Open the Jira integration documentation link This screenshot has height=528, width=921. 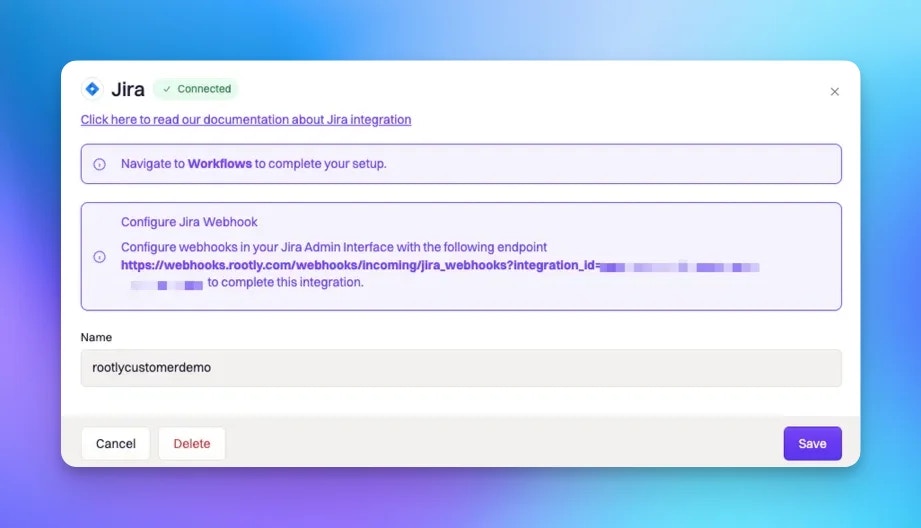(246, 120)
